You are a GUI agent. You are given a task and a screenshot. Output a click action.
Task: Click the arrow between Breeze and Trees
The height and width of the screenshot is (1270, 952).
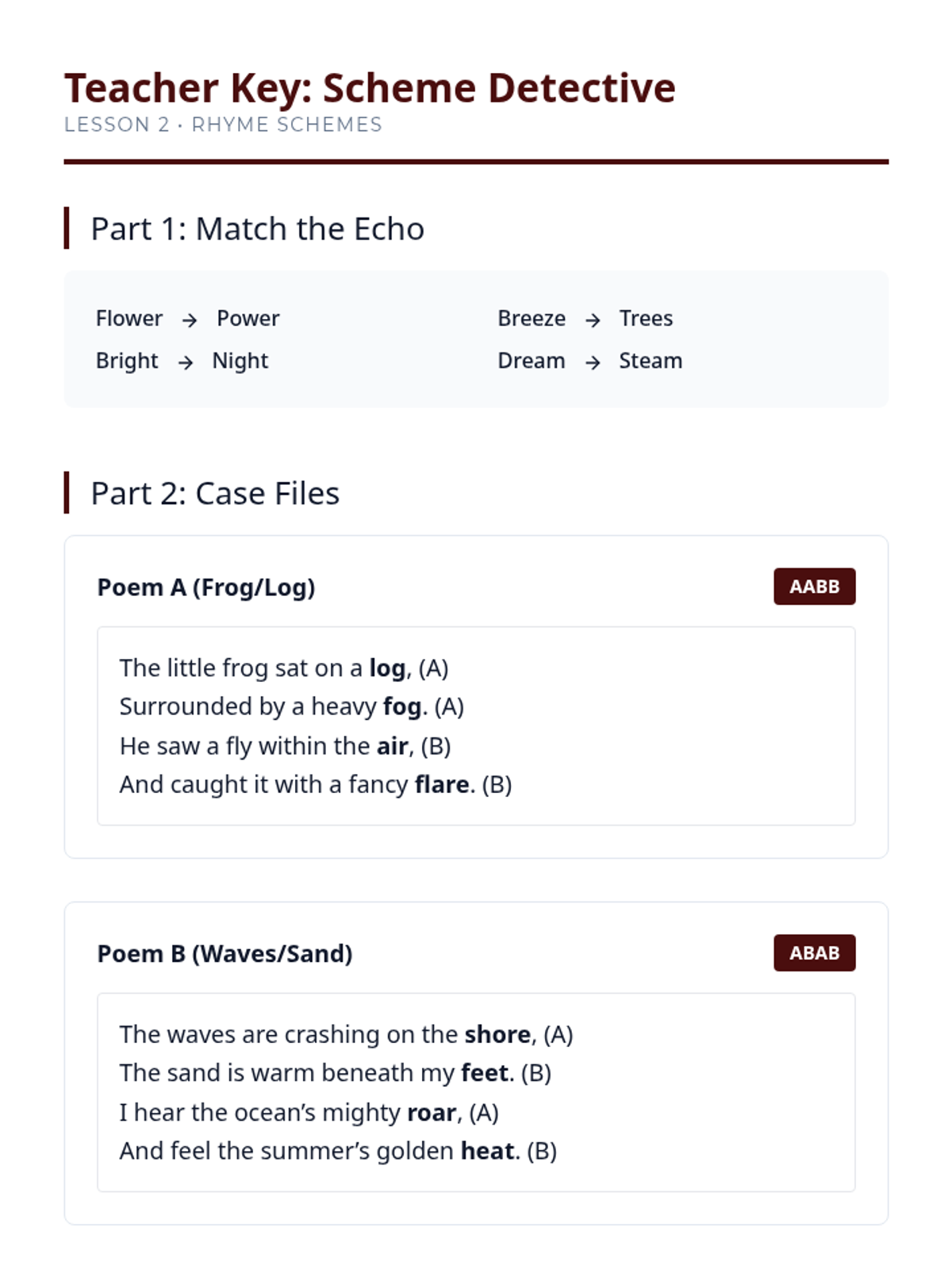tap(593, 320)
